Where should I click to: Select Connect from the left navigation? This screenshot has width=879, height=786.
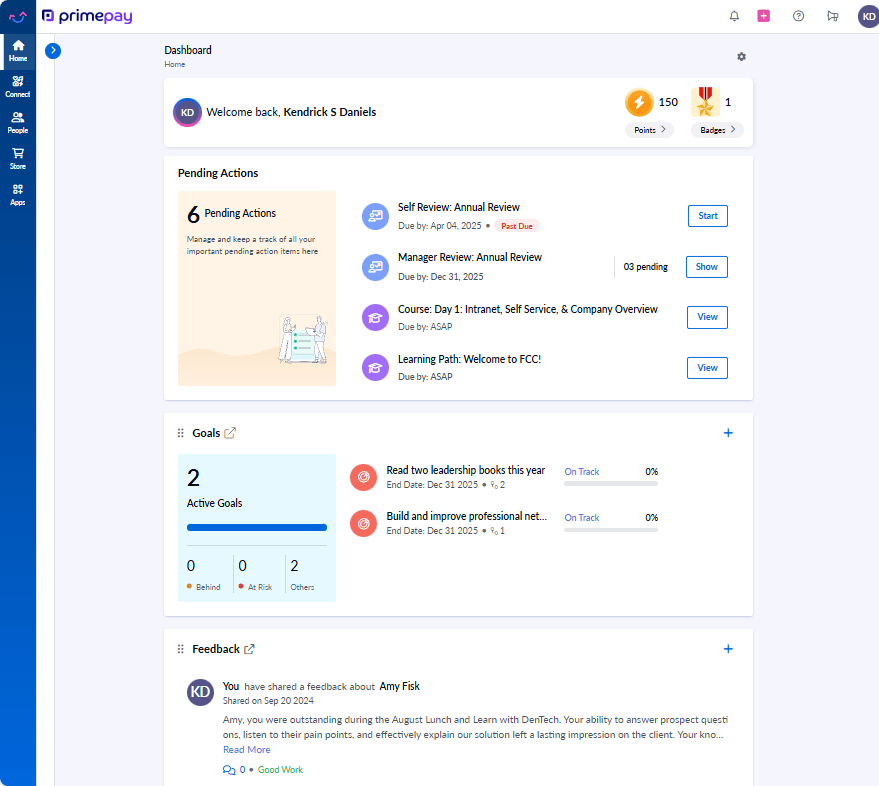tap(17, 87)
